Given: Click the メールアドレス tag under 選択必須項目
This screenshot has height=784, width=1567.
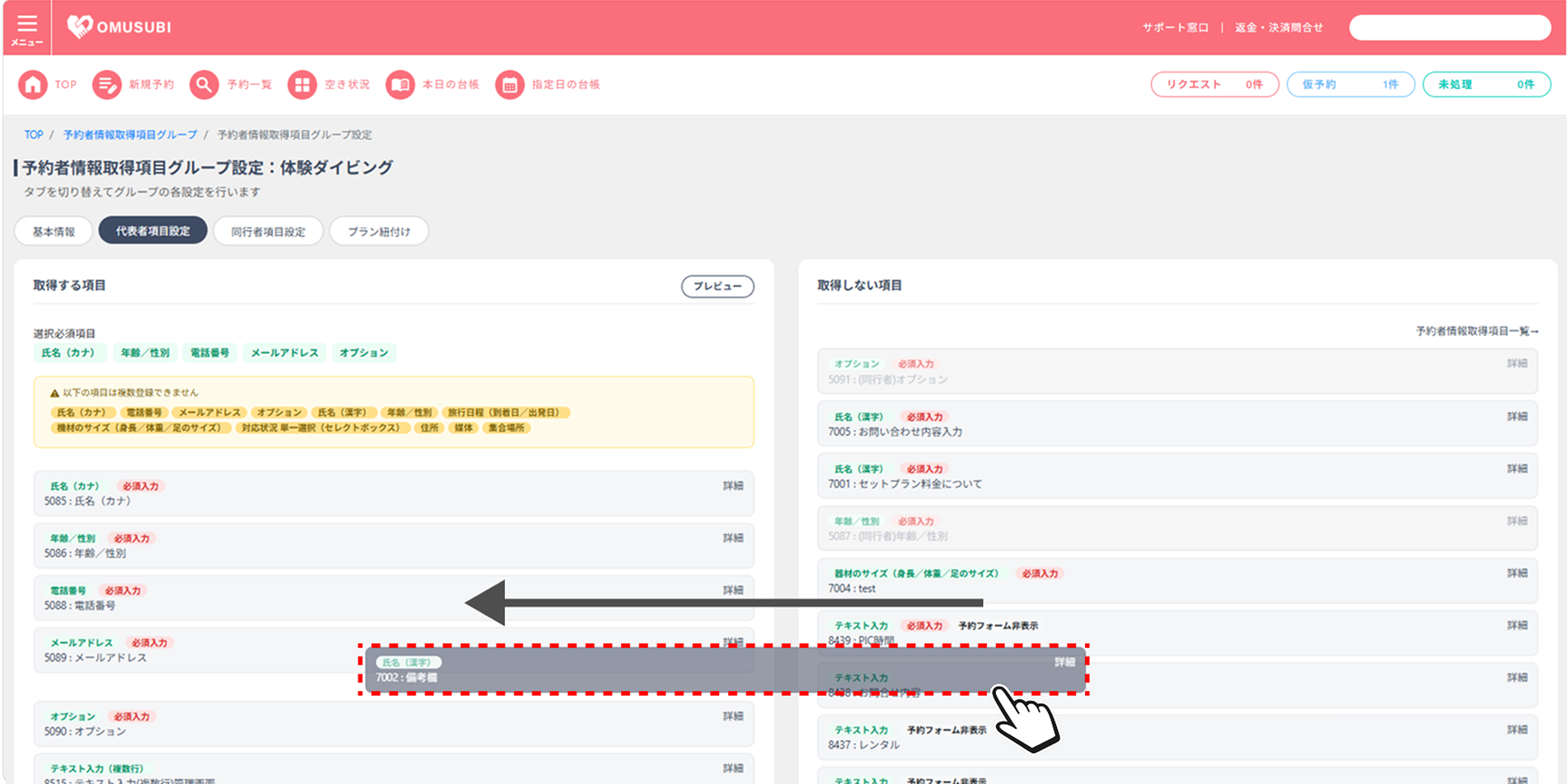Looking at the screenshot, I should (284, 353).
